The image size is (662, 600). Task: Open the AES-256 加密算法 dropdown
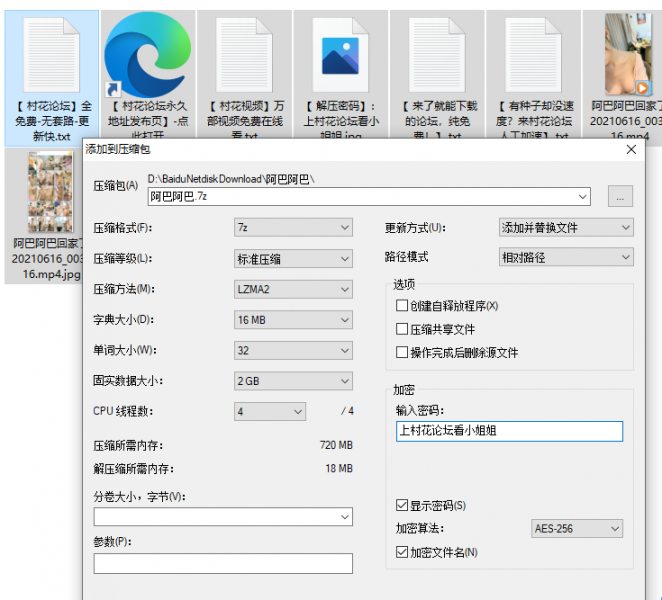pos(576,529)
